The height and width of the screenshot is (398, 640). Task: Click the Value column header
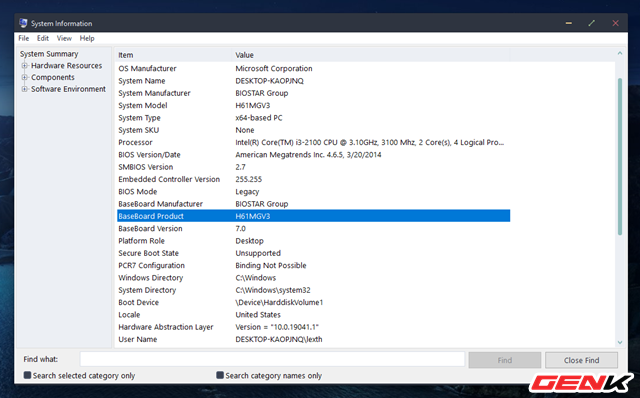[371, 55]
